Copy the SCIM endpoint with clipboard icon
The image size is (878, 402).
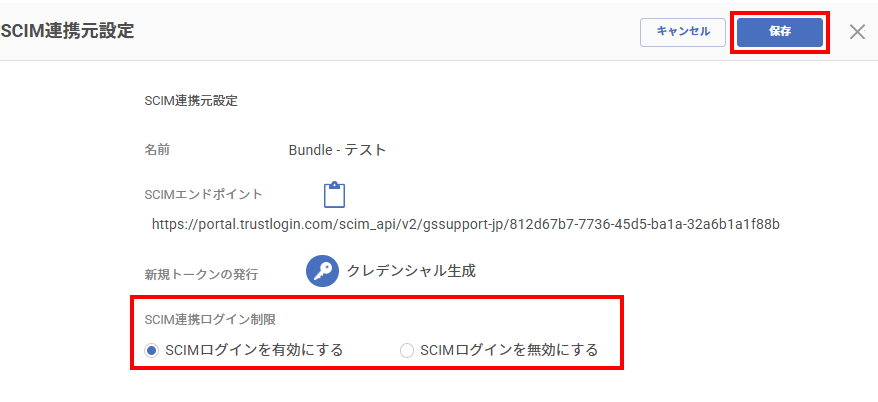(334, 195)
